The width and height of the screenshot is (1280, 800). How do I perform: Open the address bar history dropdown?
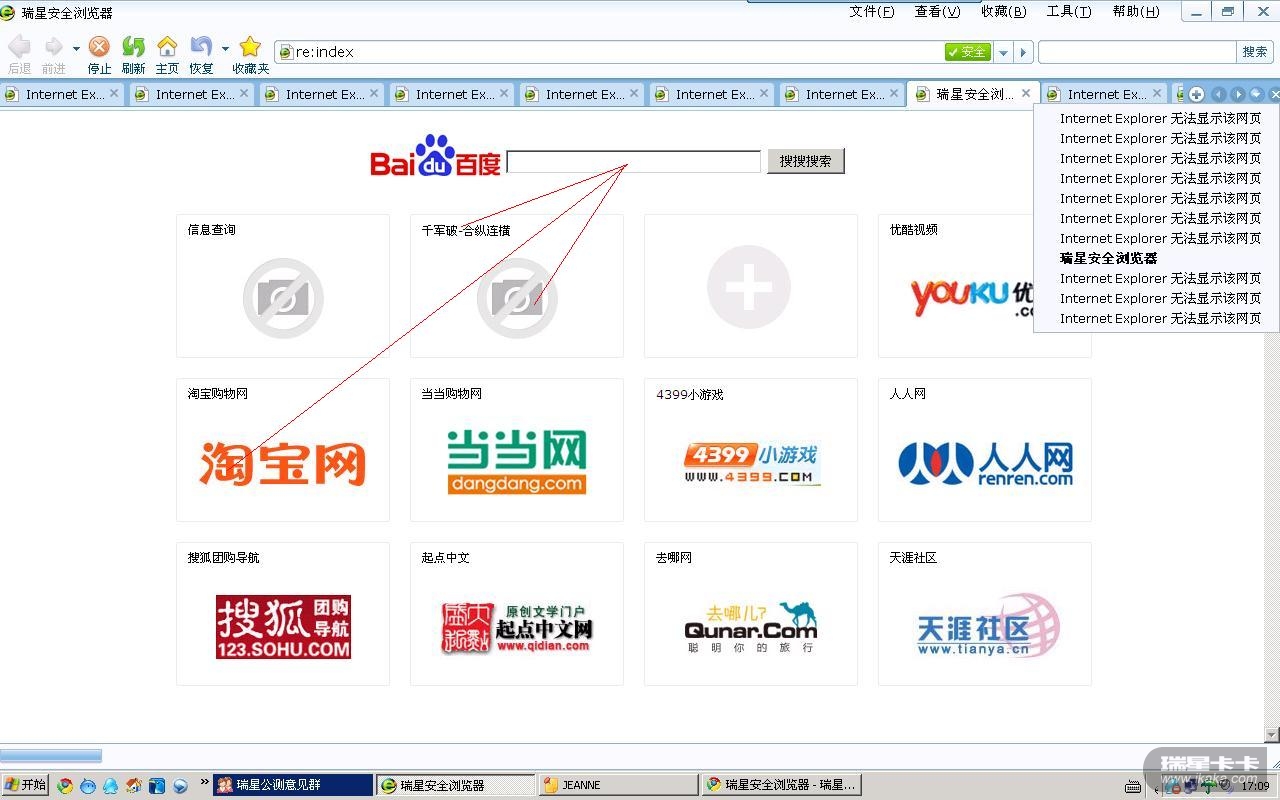tap(1003, 52)
